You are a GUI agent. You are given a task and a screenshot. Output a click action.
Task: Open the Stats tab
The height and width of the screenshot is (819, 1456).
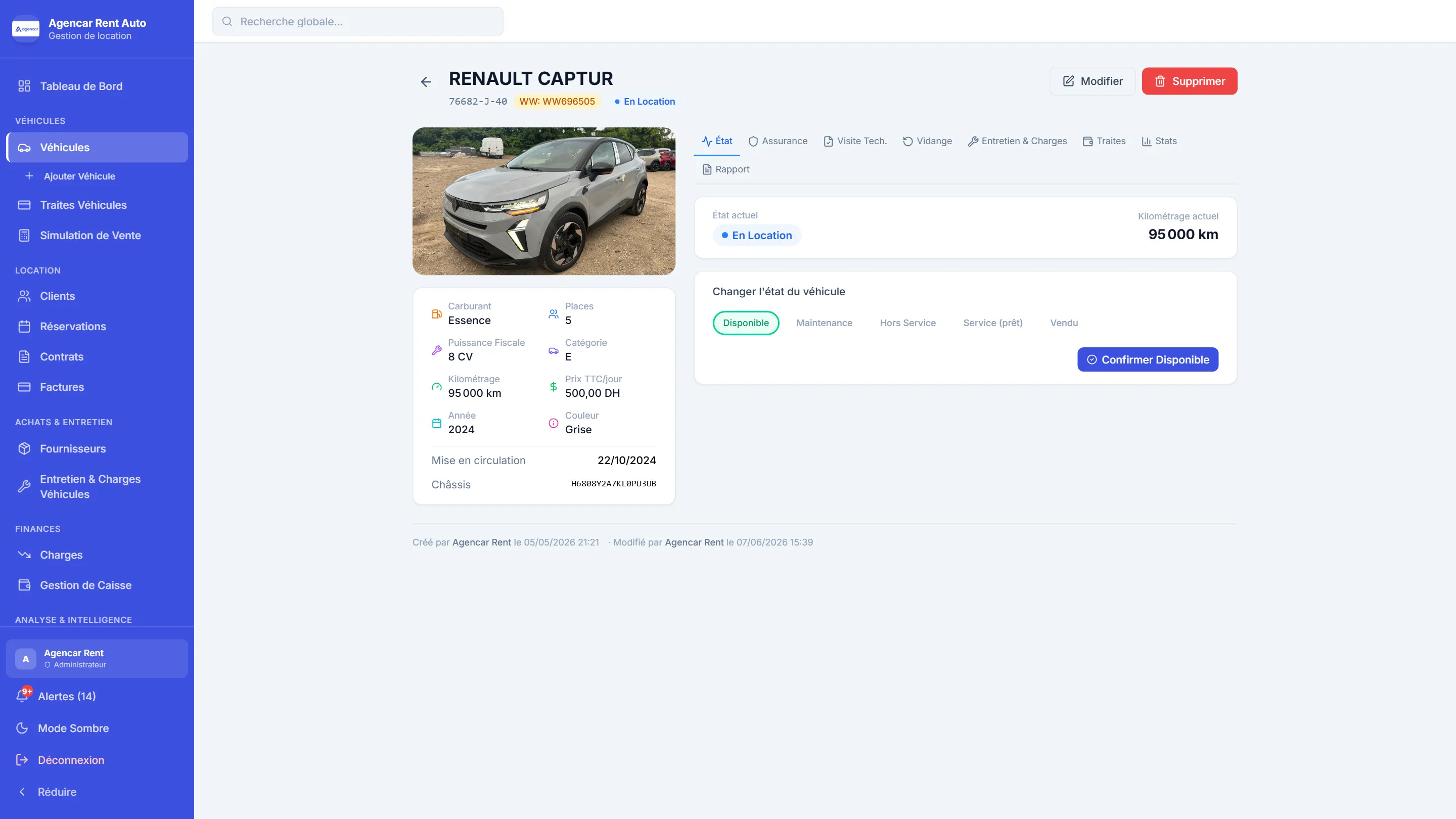(x=1159, y=141)
